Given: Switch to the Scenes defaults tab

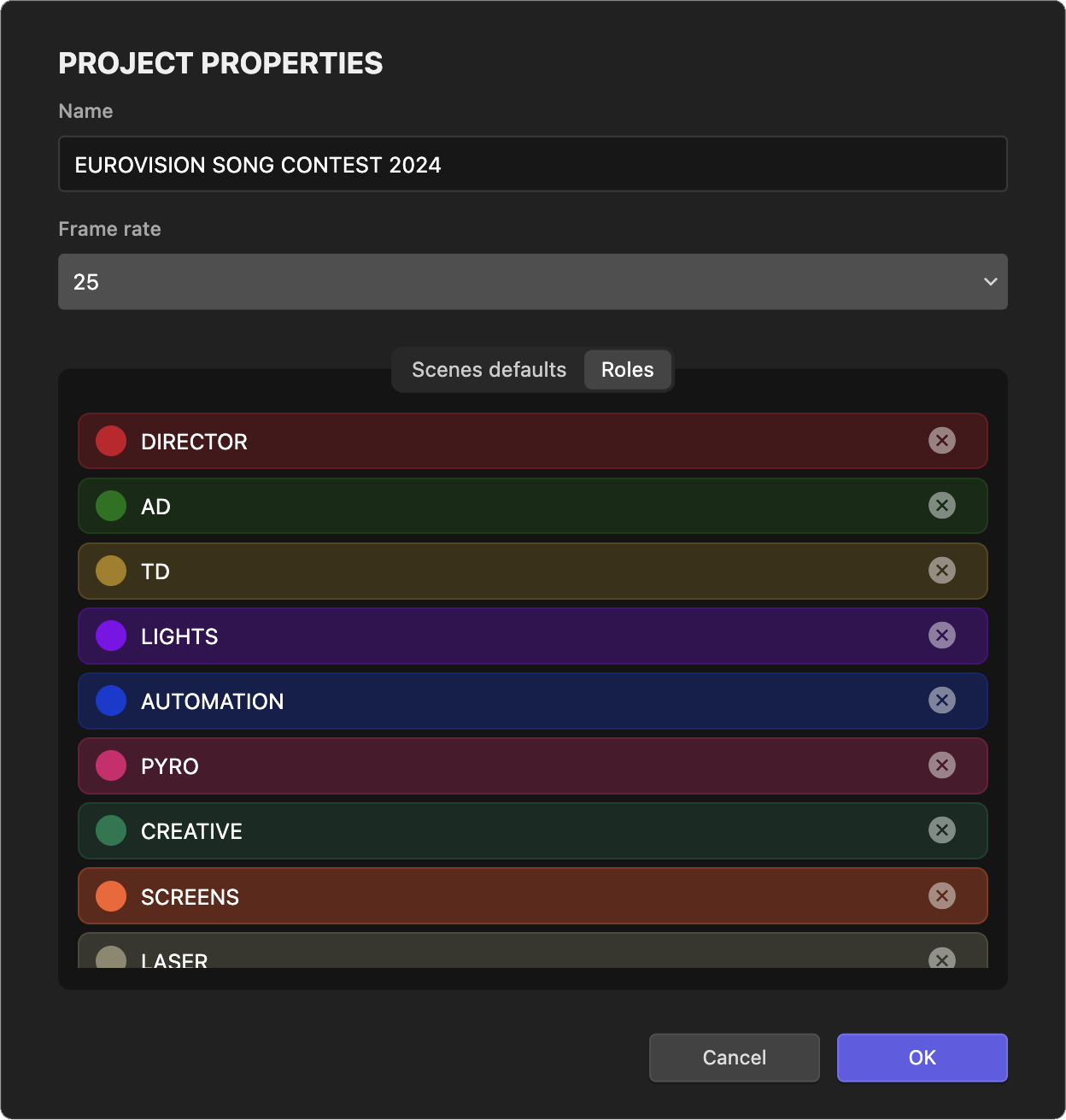Looking at the screenshot, I should [489, 370].
